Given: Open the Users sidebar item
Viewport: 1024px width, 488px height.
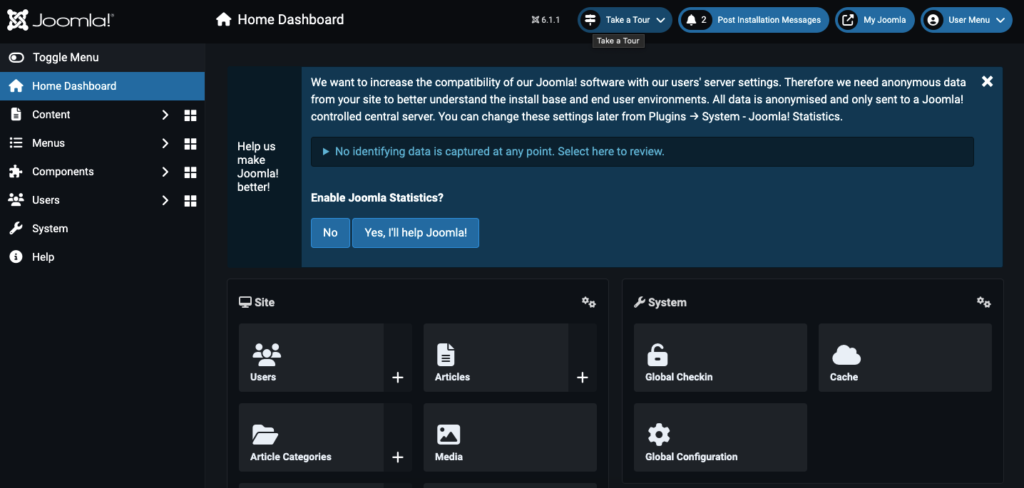Looking at the screenshot, I should (x=46, y=200).
